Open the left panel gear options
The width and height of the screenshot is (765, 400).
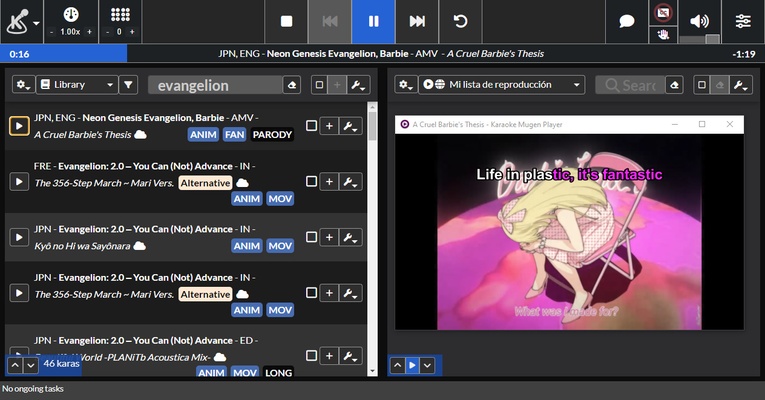pos(23,85)
